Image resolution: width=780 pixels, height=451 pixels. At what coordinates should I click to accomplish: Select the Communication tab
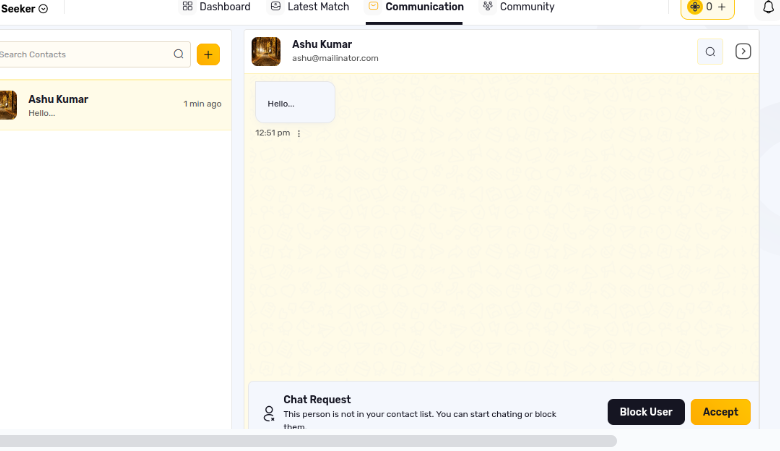(x=415, y=6)
